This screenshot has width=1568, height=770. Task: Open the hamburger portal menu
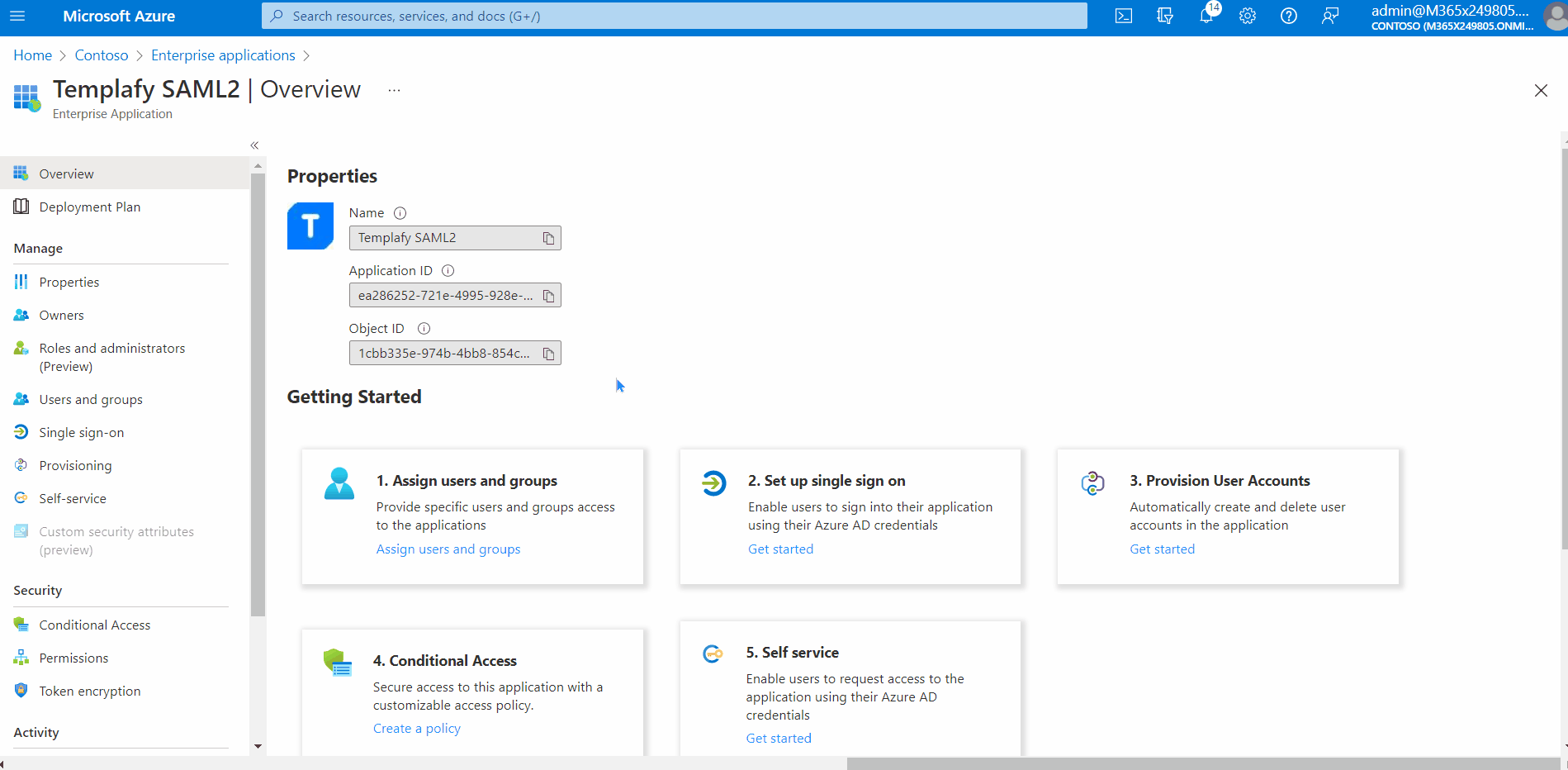(x=17, y=15)
